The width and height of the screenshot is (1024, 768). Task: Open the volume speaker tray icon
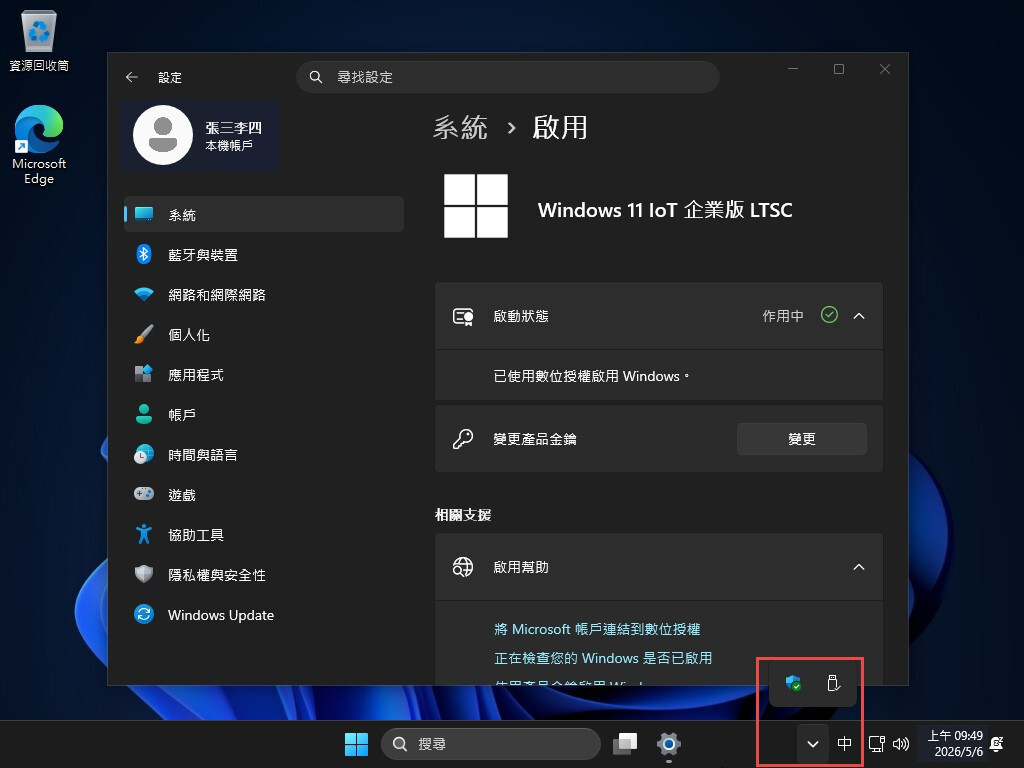pos(901,743)
